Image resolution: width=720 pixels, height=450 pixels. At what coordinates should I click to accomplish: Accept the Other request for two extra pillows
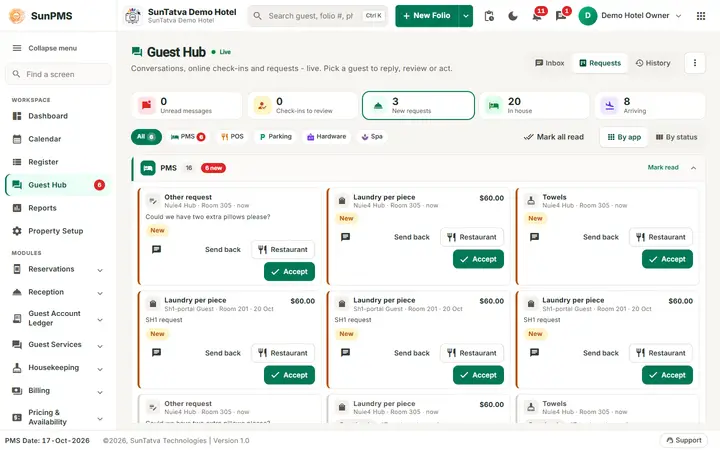pos(289,272)
